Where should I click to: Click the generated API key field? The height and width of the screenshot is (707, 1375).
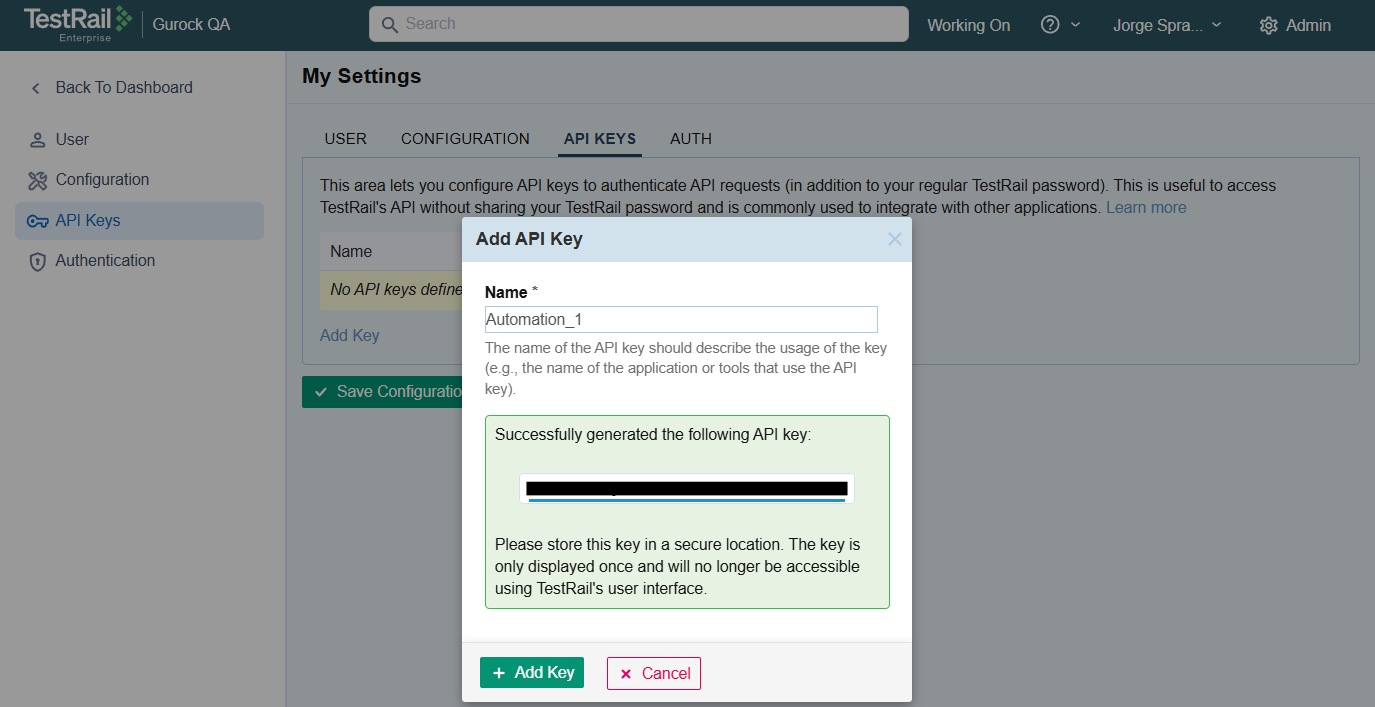(687, 489)
